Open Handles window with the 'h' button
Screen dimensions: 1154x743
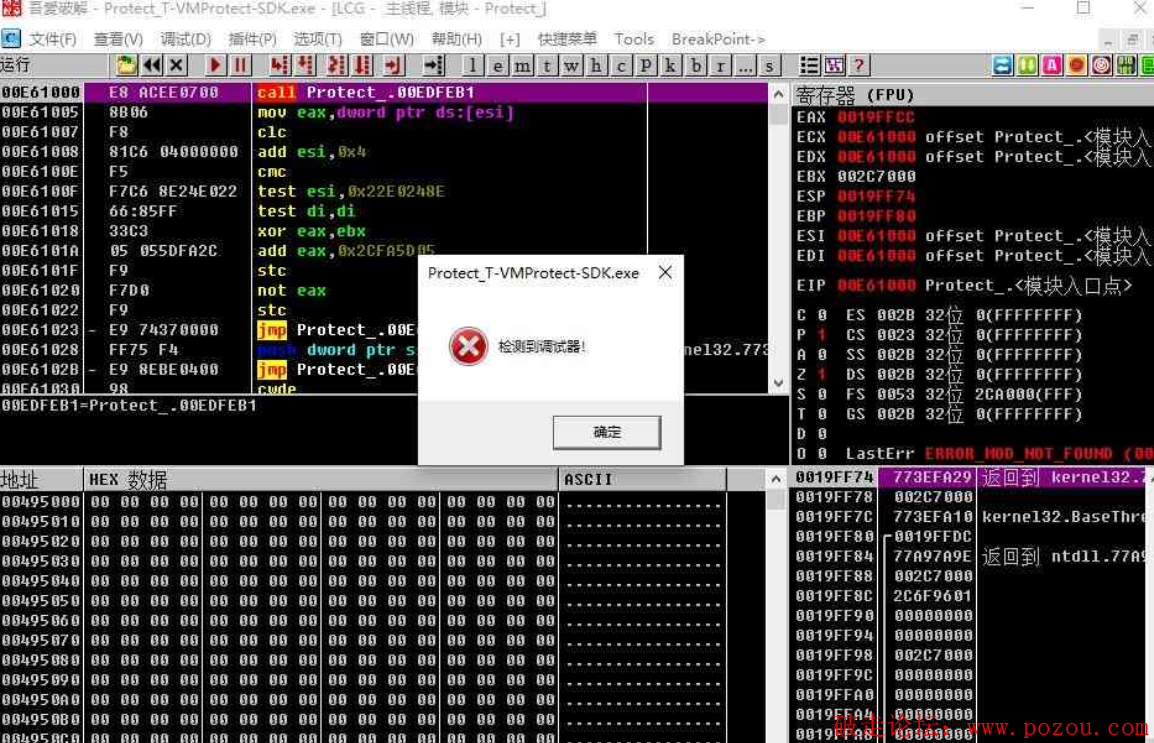coord(596,65)
